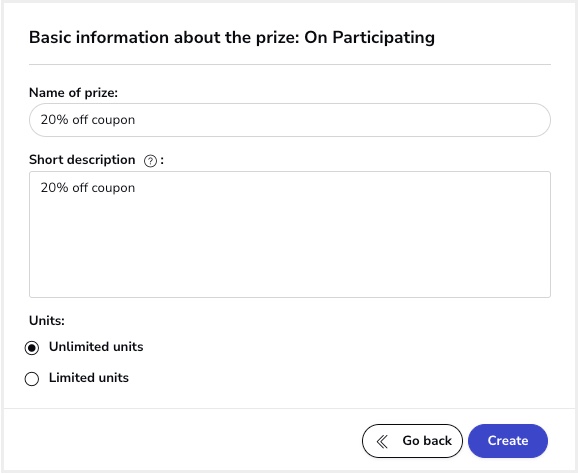Click the 'Go back' text label

point(427,441)
